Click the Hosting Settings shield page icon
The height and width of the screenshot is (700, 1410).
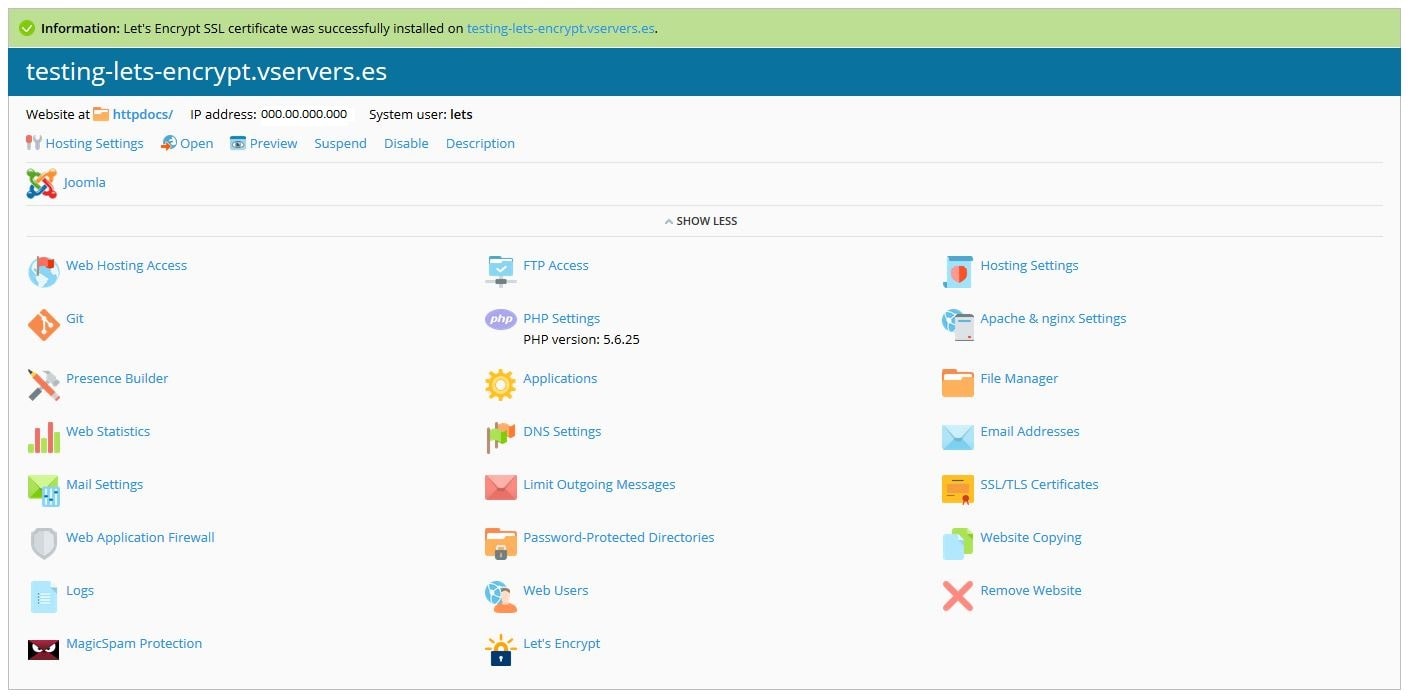pyautogui.click(x=958, y=271)
